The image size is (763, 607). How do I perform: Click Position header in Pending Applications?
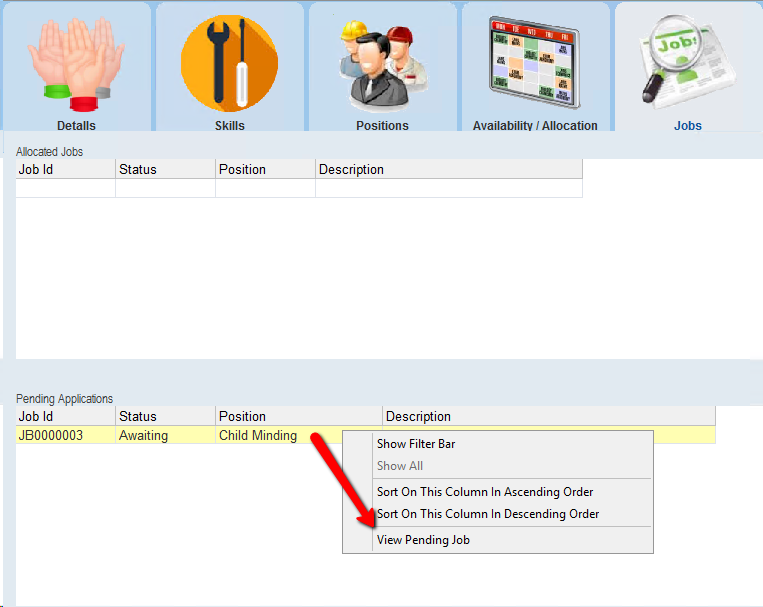(298, 416)
